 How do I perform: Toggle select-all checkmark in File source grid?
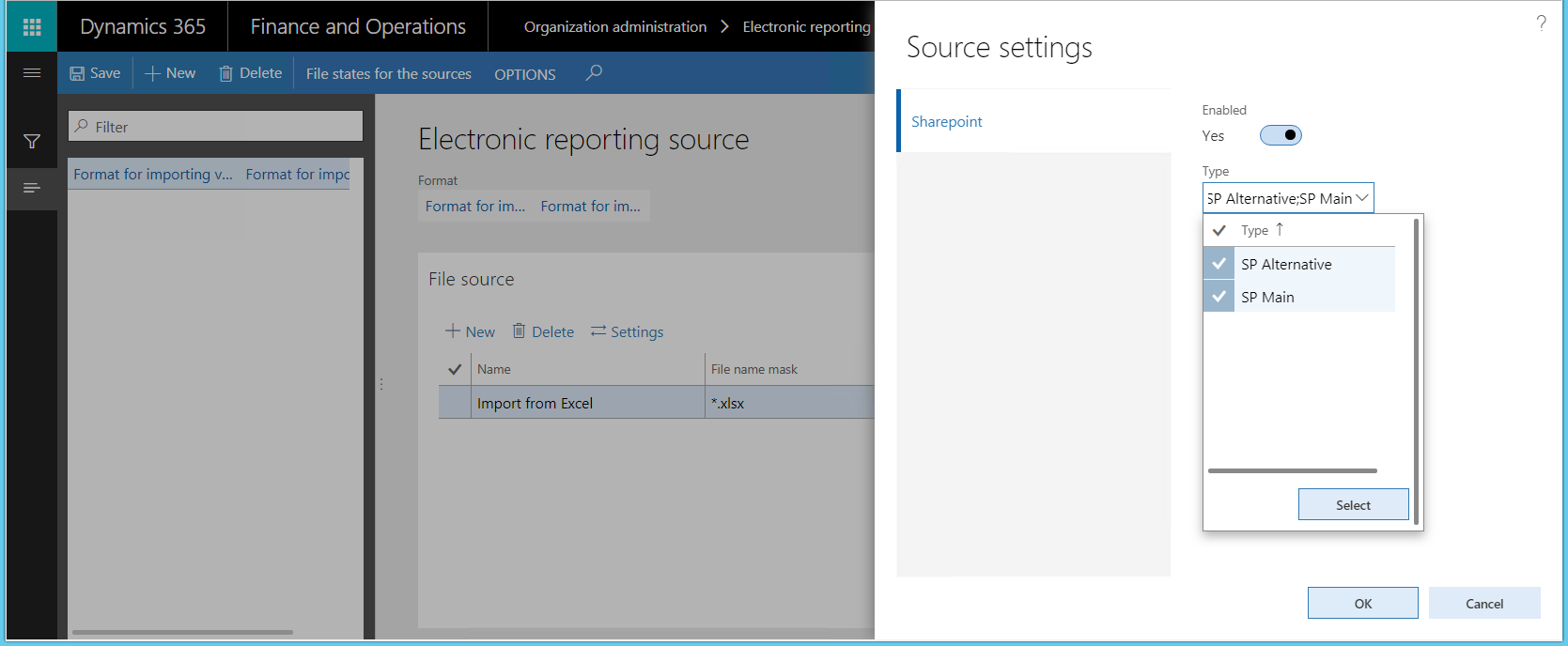(x=455, y=369)
